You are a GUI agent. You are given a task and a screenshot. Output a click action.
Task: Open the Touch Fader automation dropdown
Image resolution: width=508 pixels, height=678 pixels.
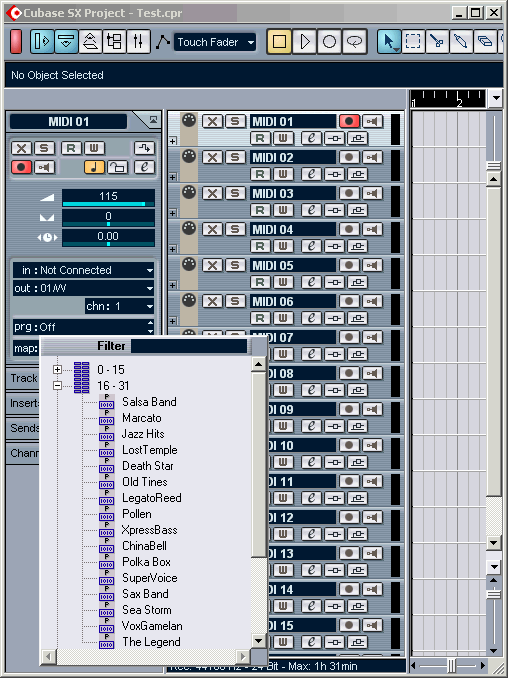point(215,42)
